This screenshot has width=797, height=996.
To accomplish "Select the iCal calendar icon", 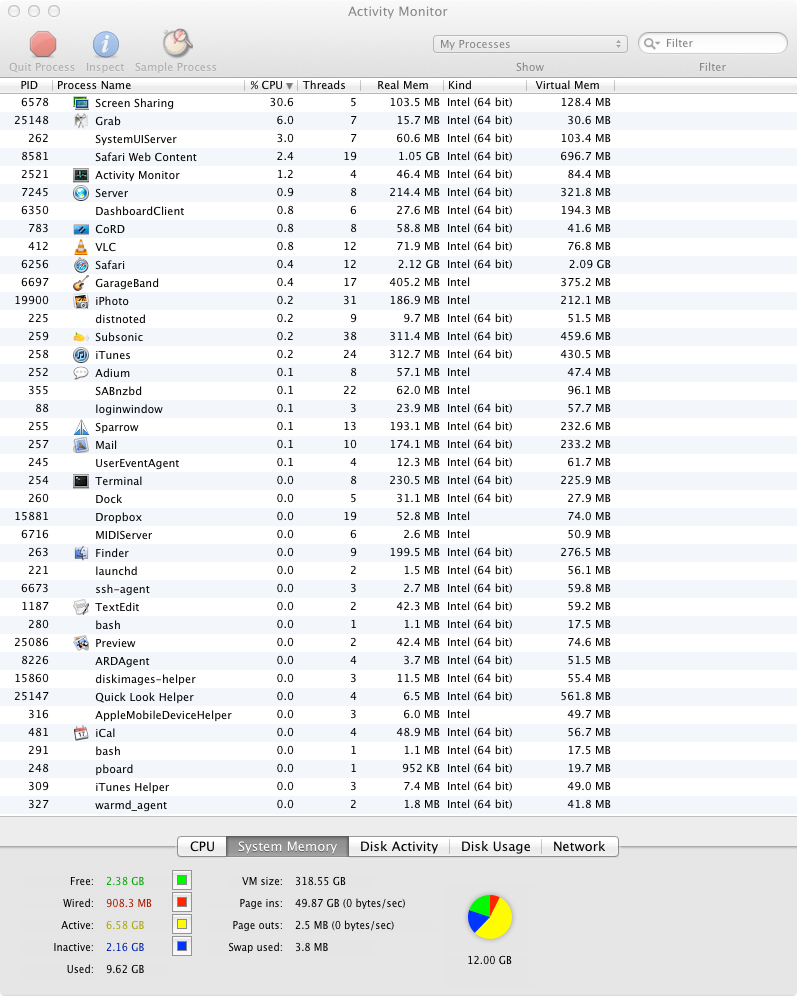I will coord(81,733).
